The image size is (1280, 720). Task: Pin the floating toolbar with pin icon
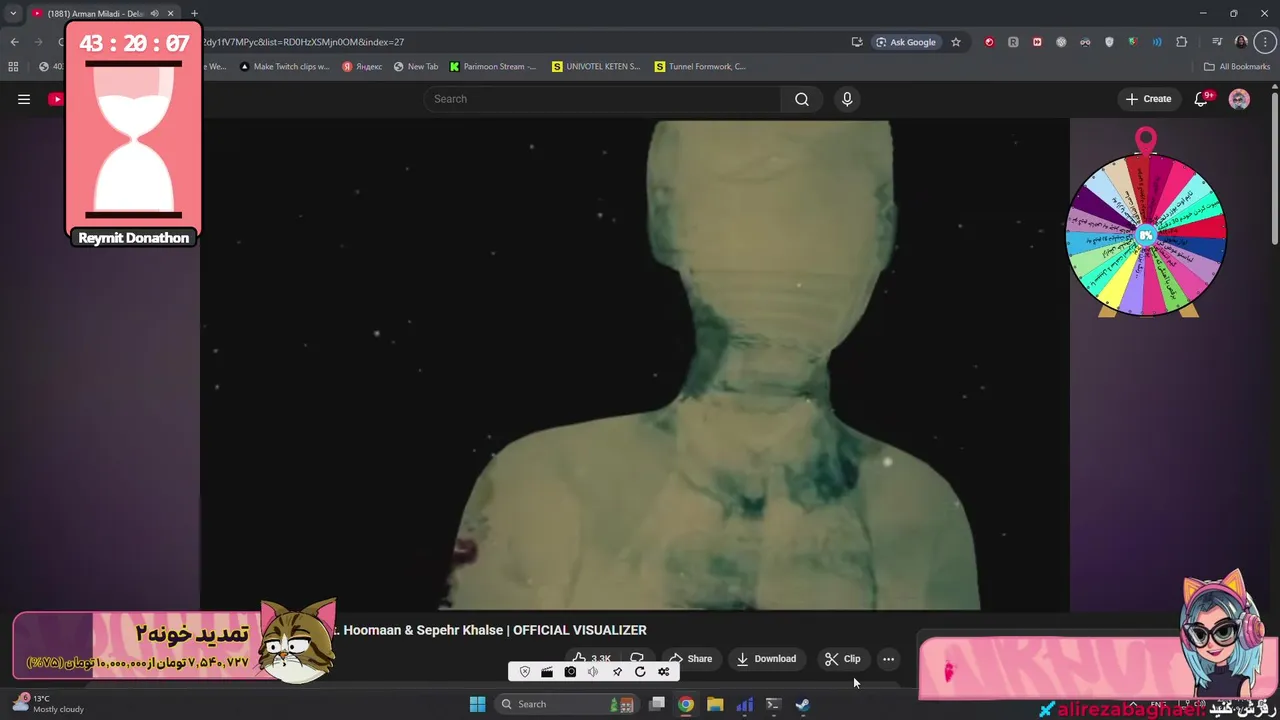(617, 672)
